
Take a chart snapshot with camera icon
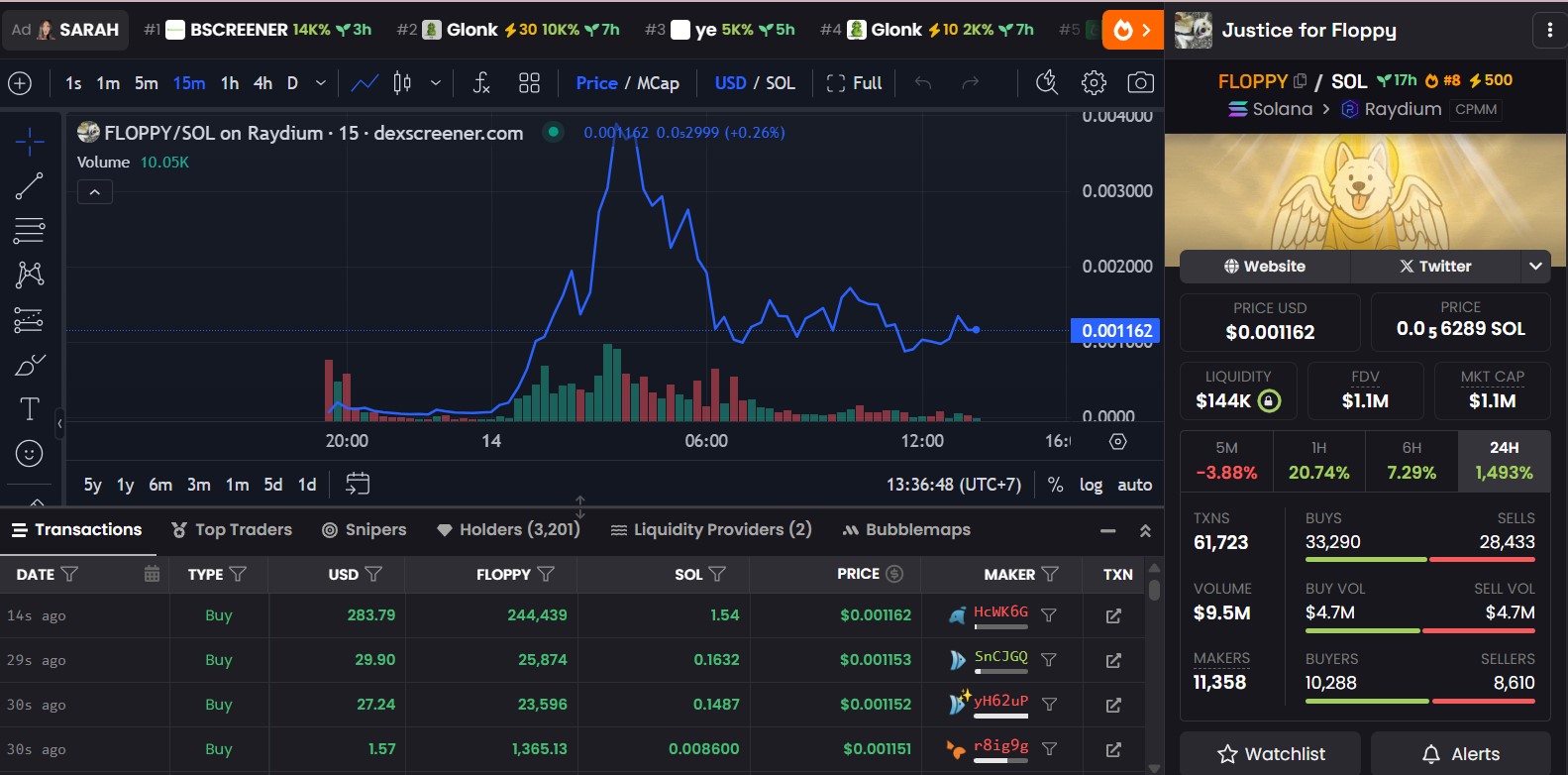pos(1141,83)
